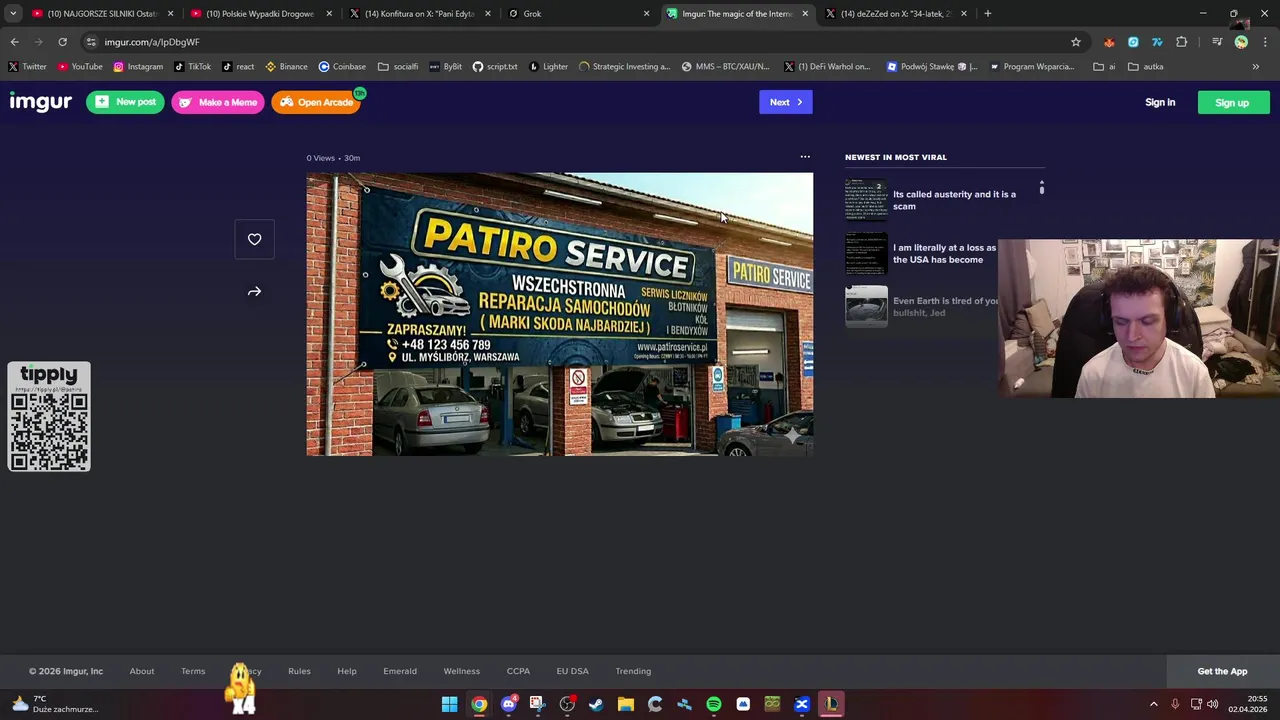Viewport: 1280px width, 720px height.
Task: Open the Emerald footer link
Action: (400, 671)
